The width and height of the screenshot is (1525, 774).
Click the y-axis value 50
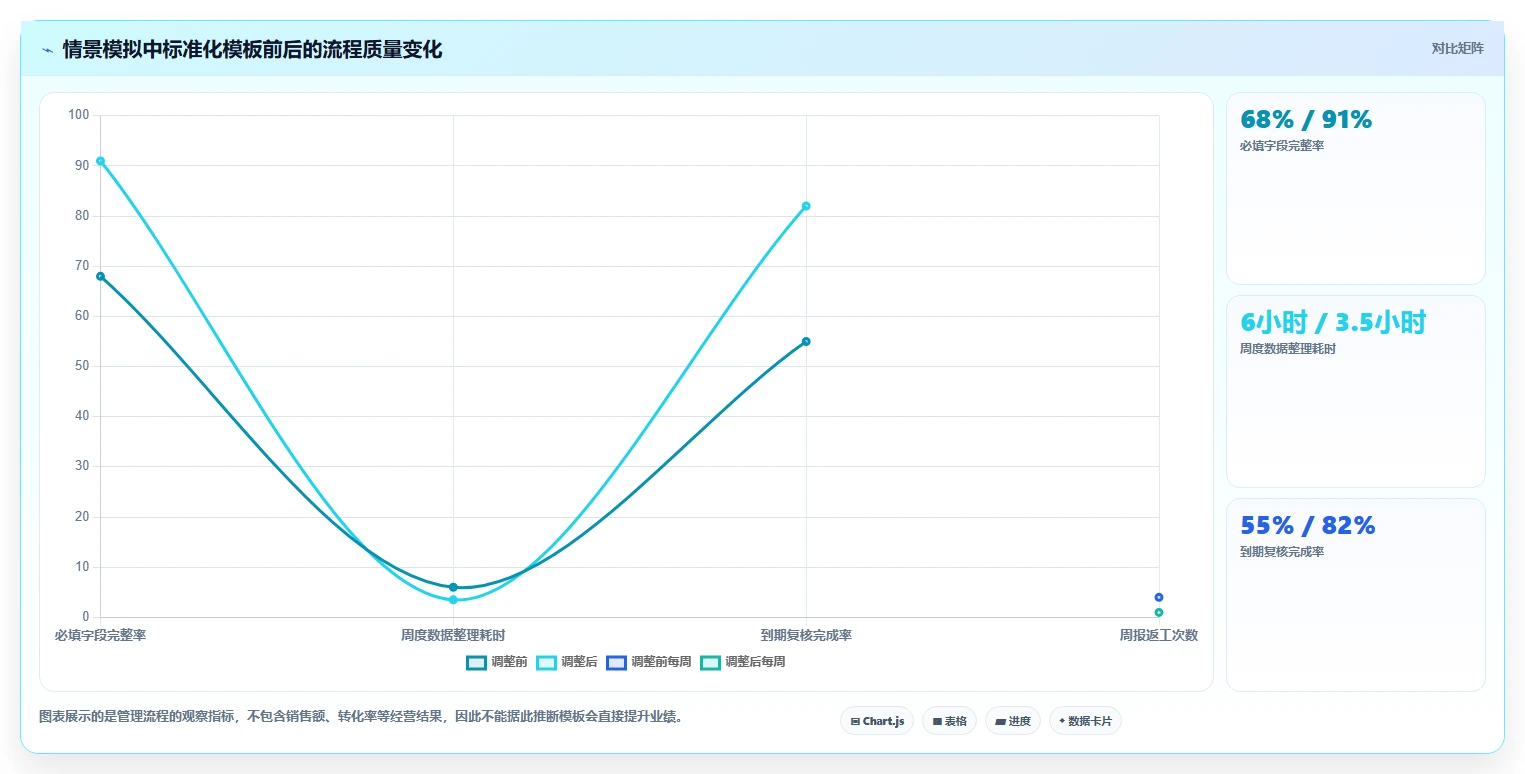tap(82, 366)
